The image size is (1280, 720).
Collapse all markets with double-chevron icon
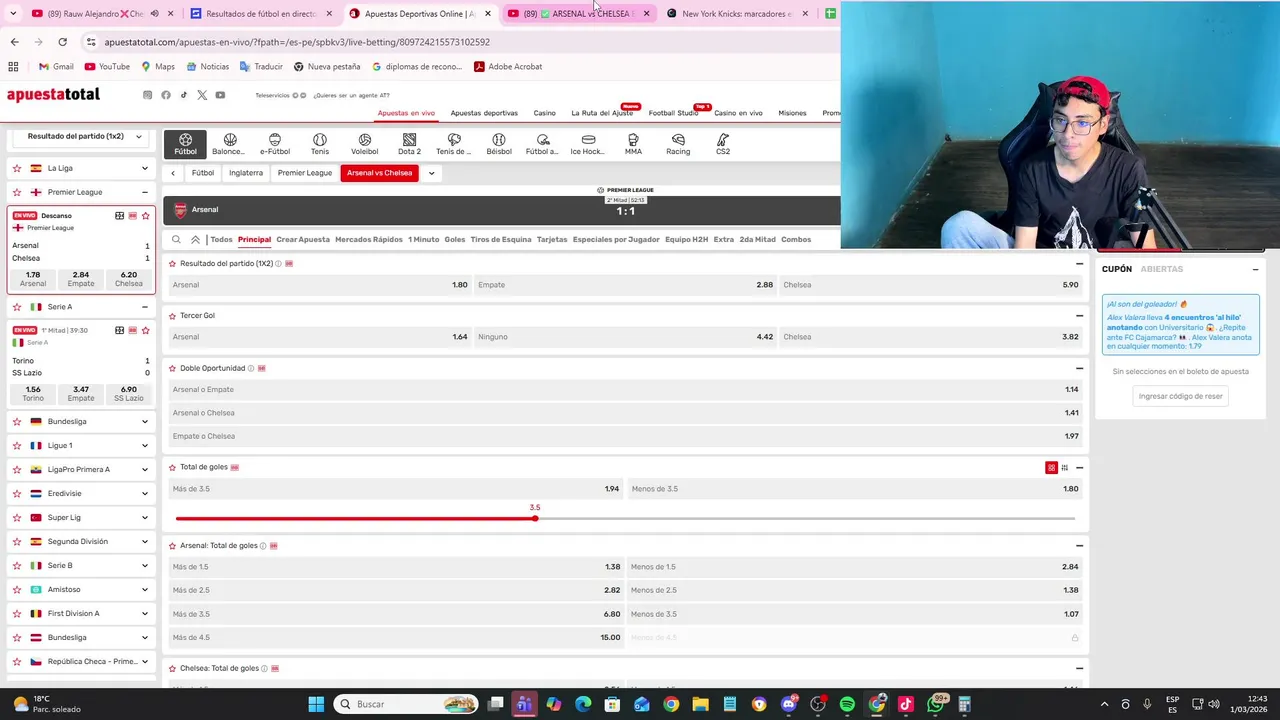(x=195, y=240)
